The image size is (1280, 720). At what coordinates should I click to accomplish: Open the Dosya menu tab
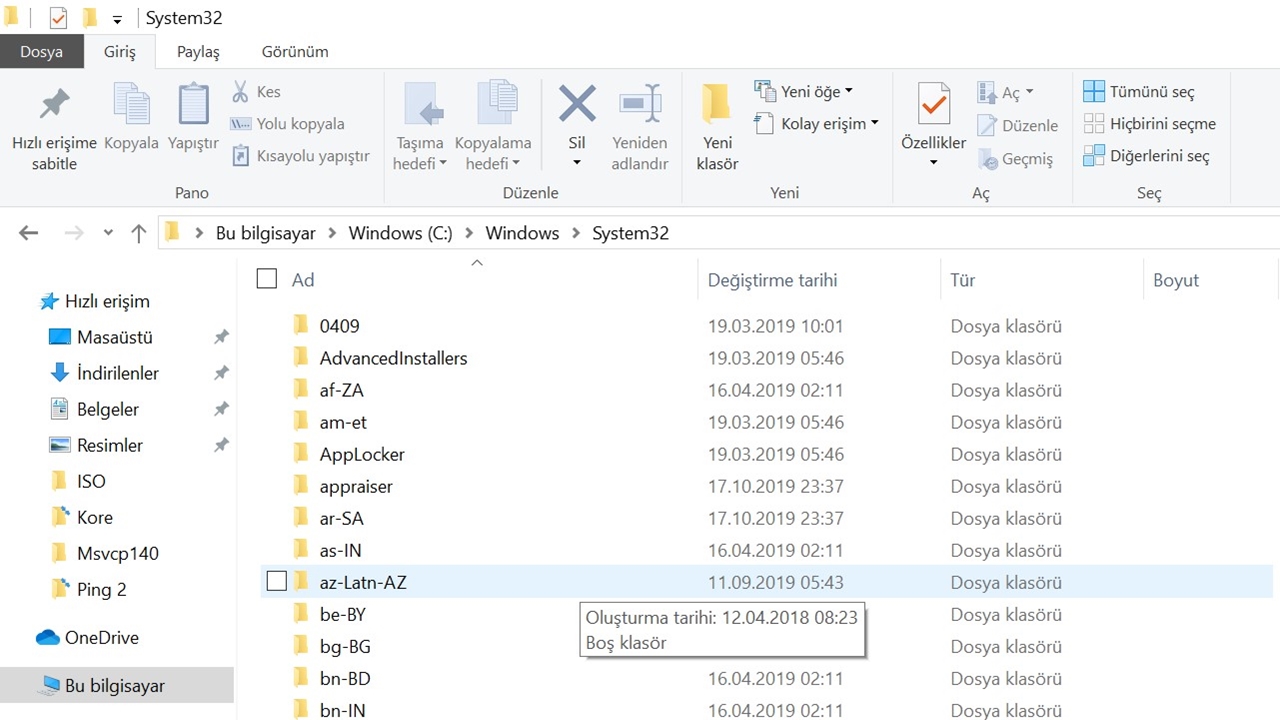[x=41, y=52]
